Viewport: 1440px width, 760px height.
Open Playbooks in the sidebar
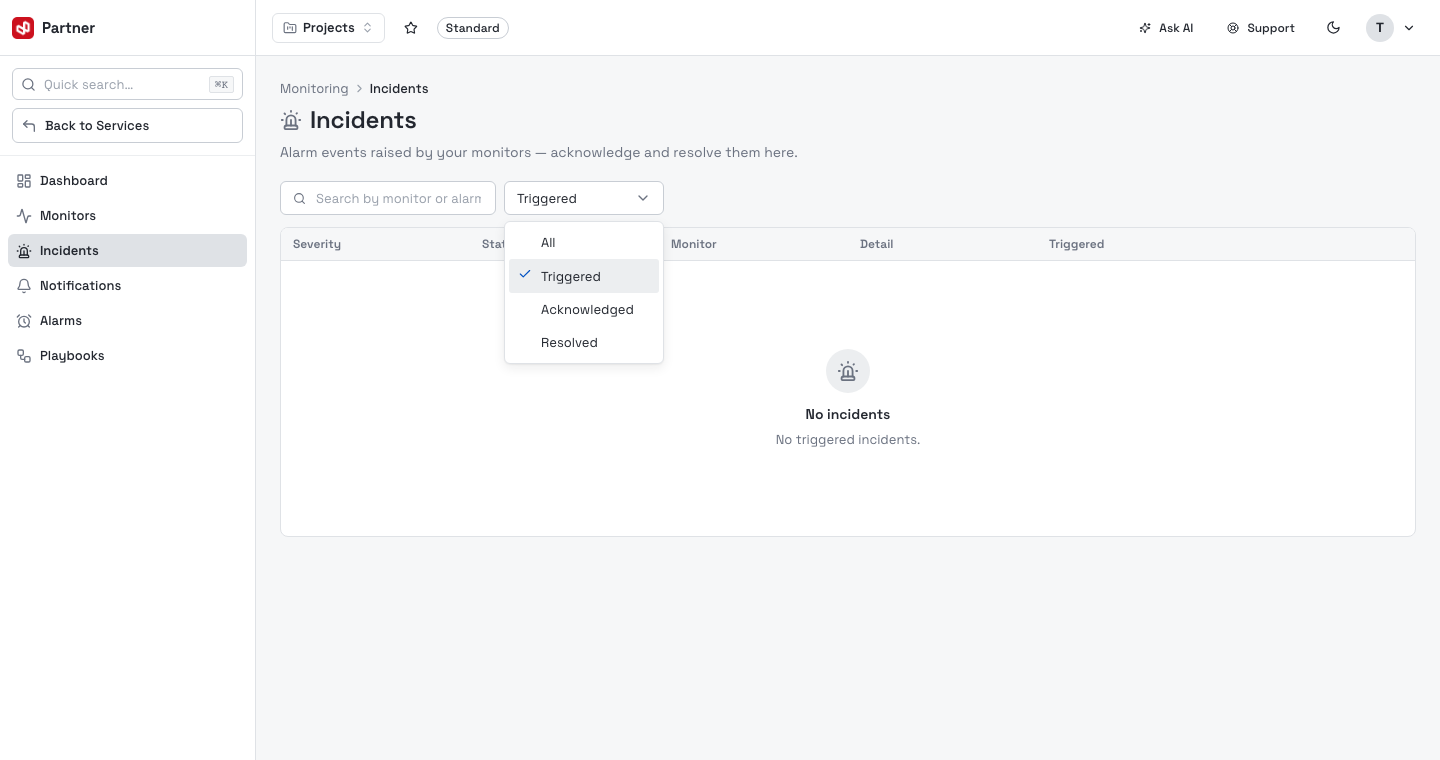[x=127, y=356]
